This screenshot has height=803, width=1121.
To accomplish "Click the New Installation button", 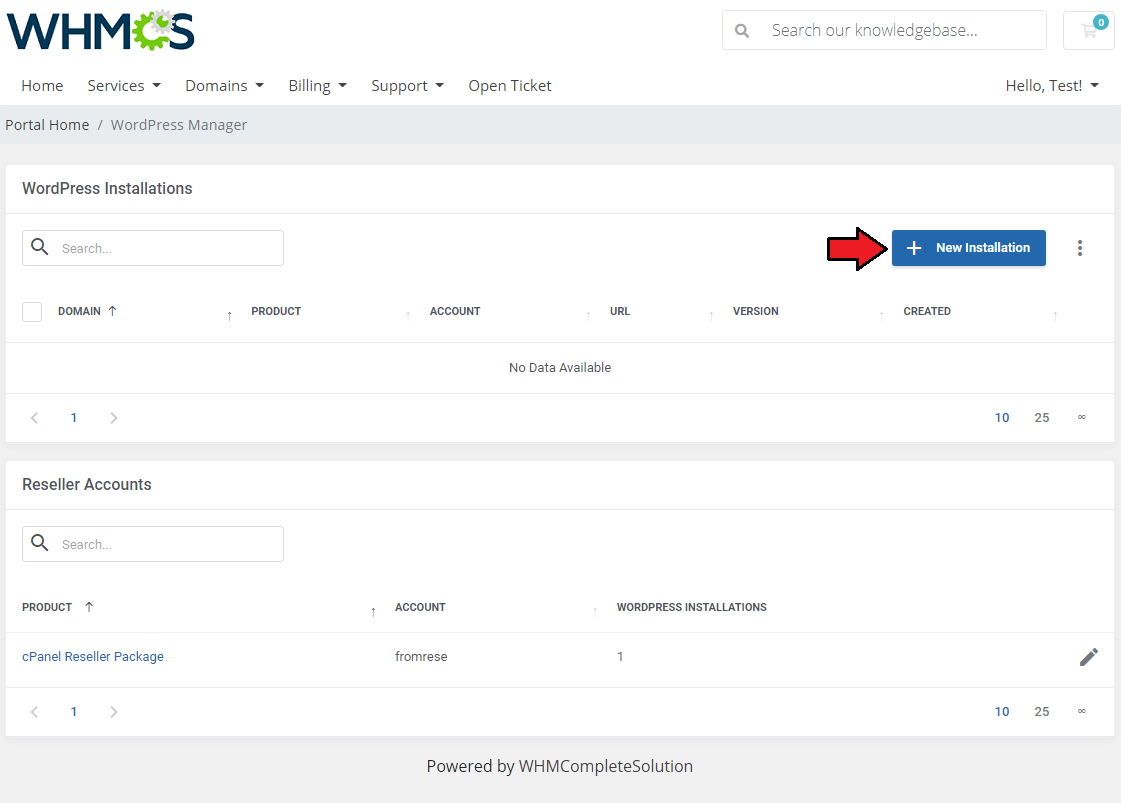I will click(968, 248).
